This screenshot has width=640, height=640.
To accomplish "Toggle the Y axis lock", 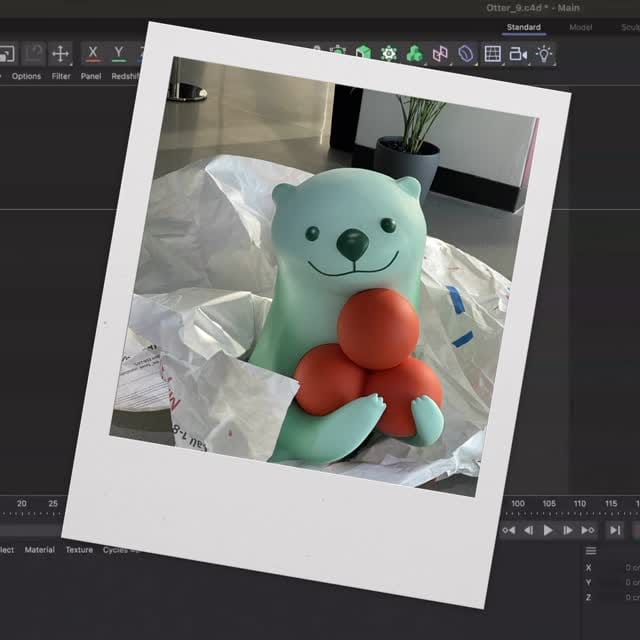I will [119, 53].
